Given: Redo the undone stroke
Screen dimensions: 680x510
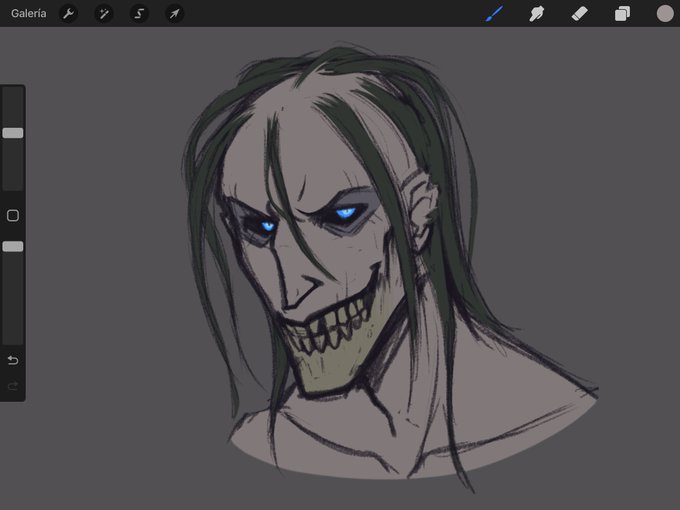Looking at the screenshot, I should pyautogui.click(x=13, y=386).
